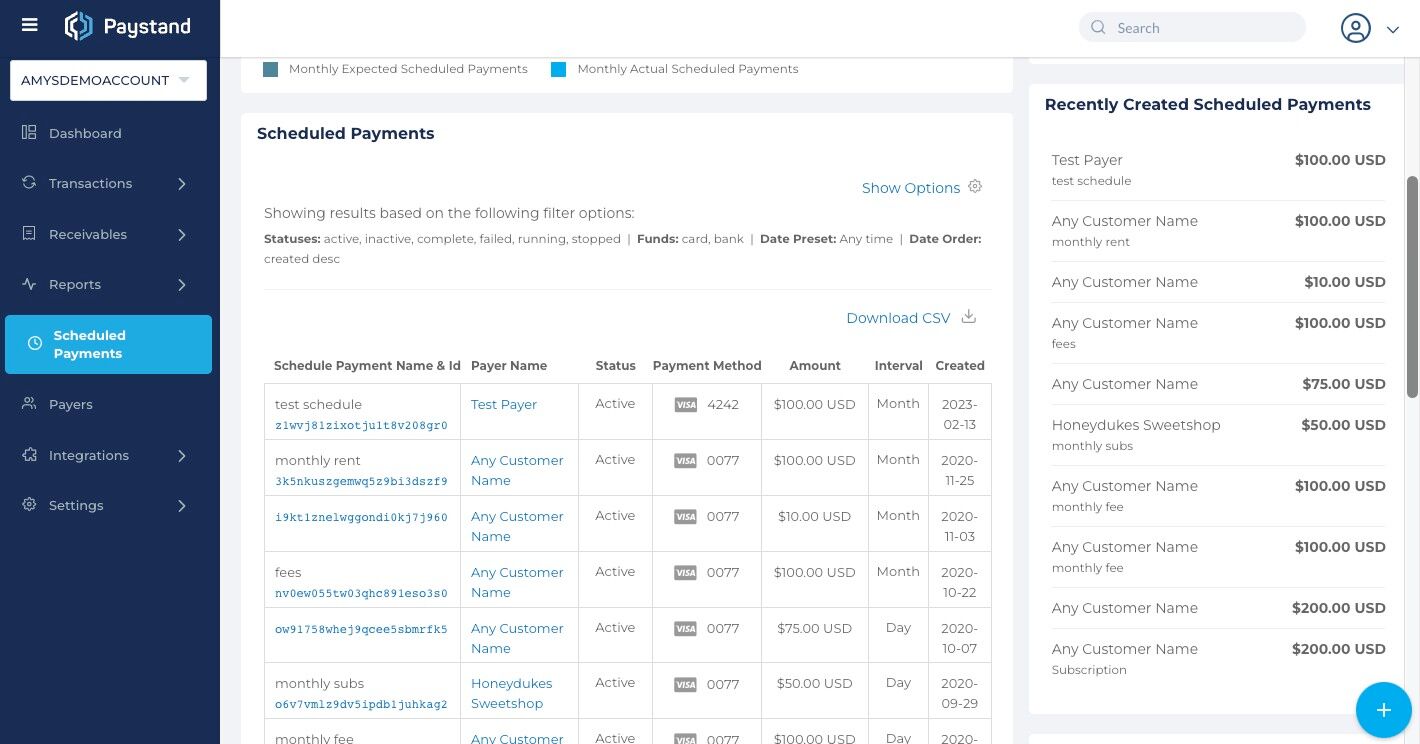
Task: Click the Transactions sidebar icon
Action: pos(30,183)
